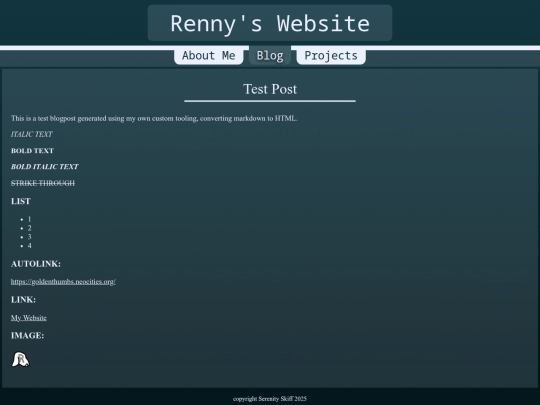The width and height of the screenshot is (540, 405).
Task: Click the STRIKE THROUGH text
Action: pos(43,183)
